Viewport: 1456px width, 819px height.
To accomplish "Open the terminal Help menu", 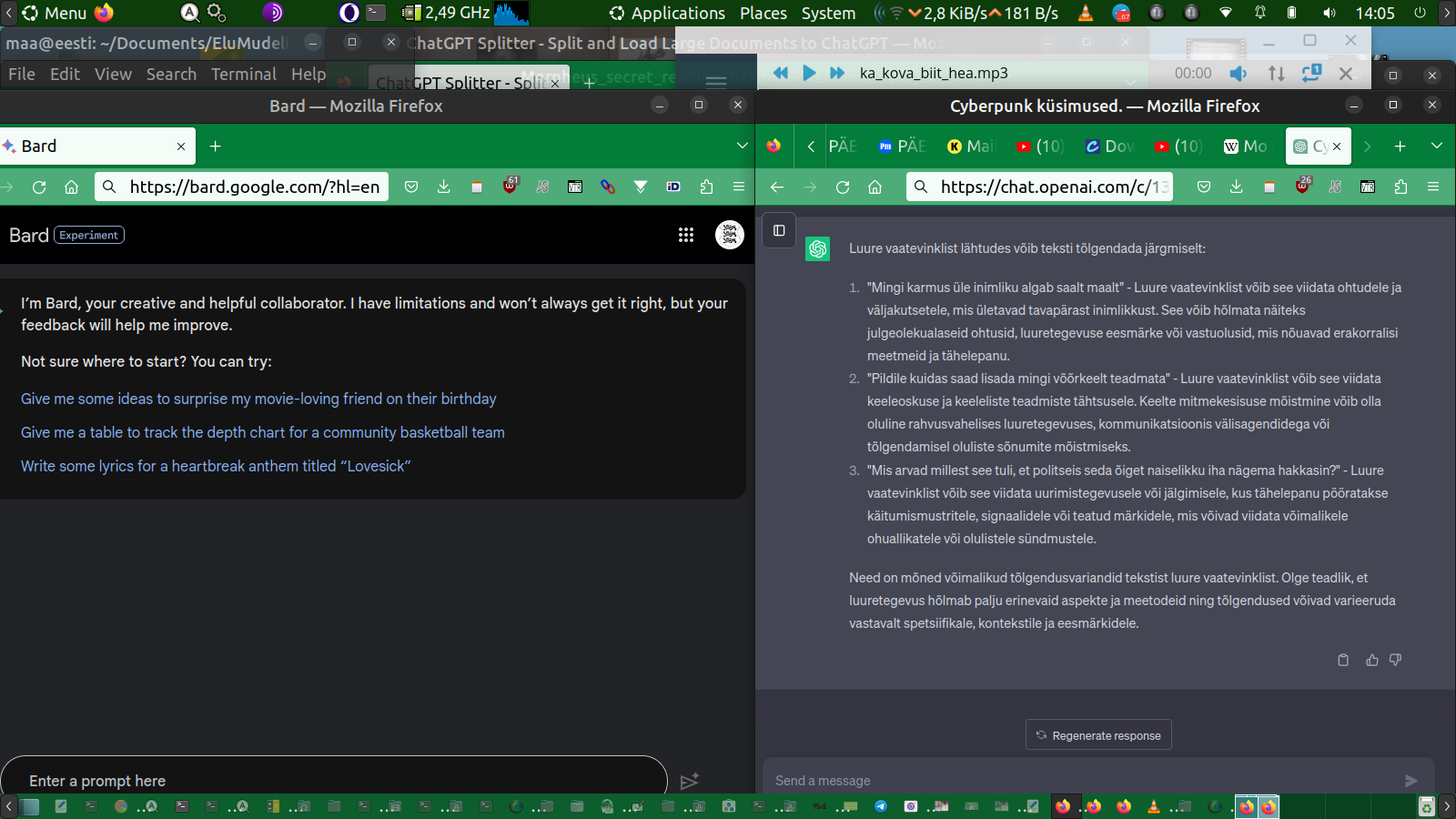I will [308, 74].
